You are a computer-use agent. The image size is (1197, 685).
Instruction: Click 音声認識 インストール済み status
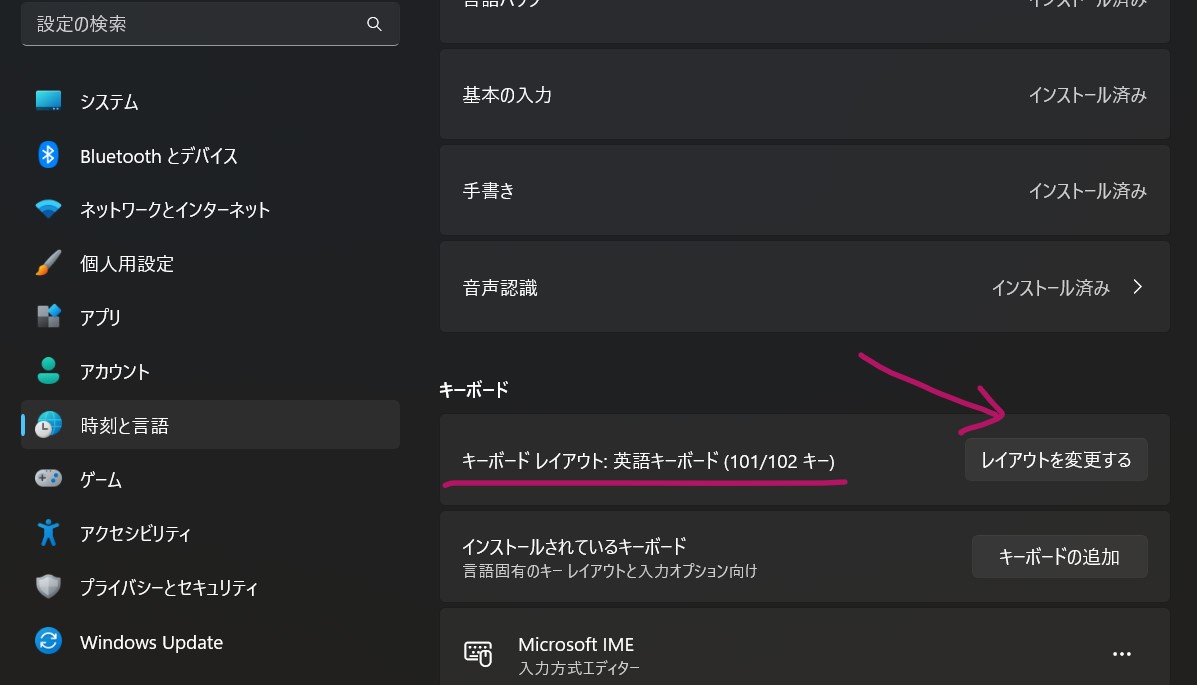(x=1050, y=287)
